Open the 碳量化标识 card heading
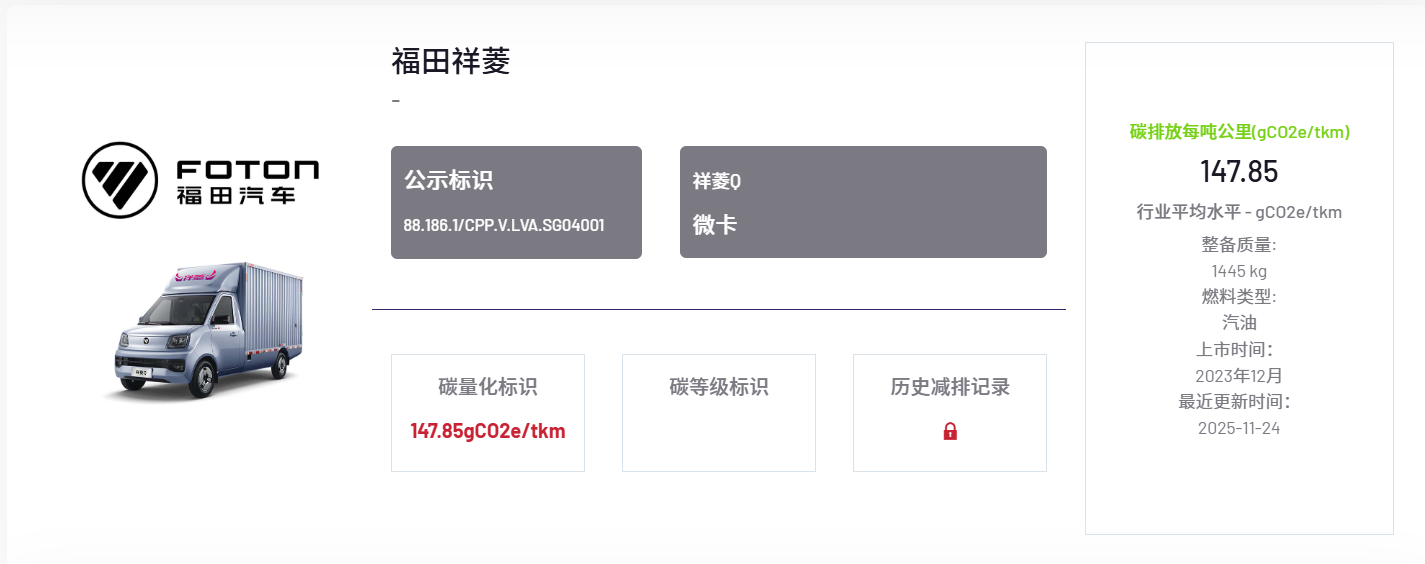 click(488, 387)
